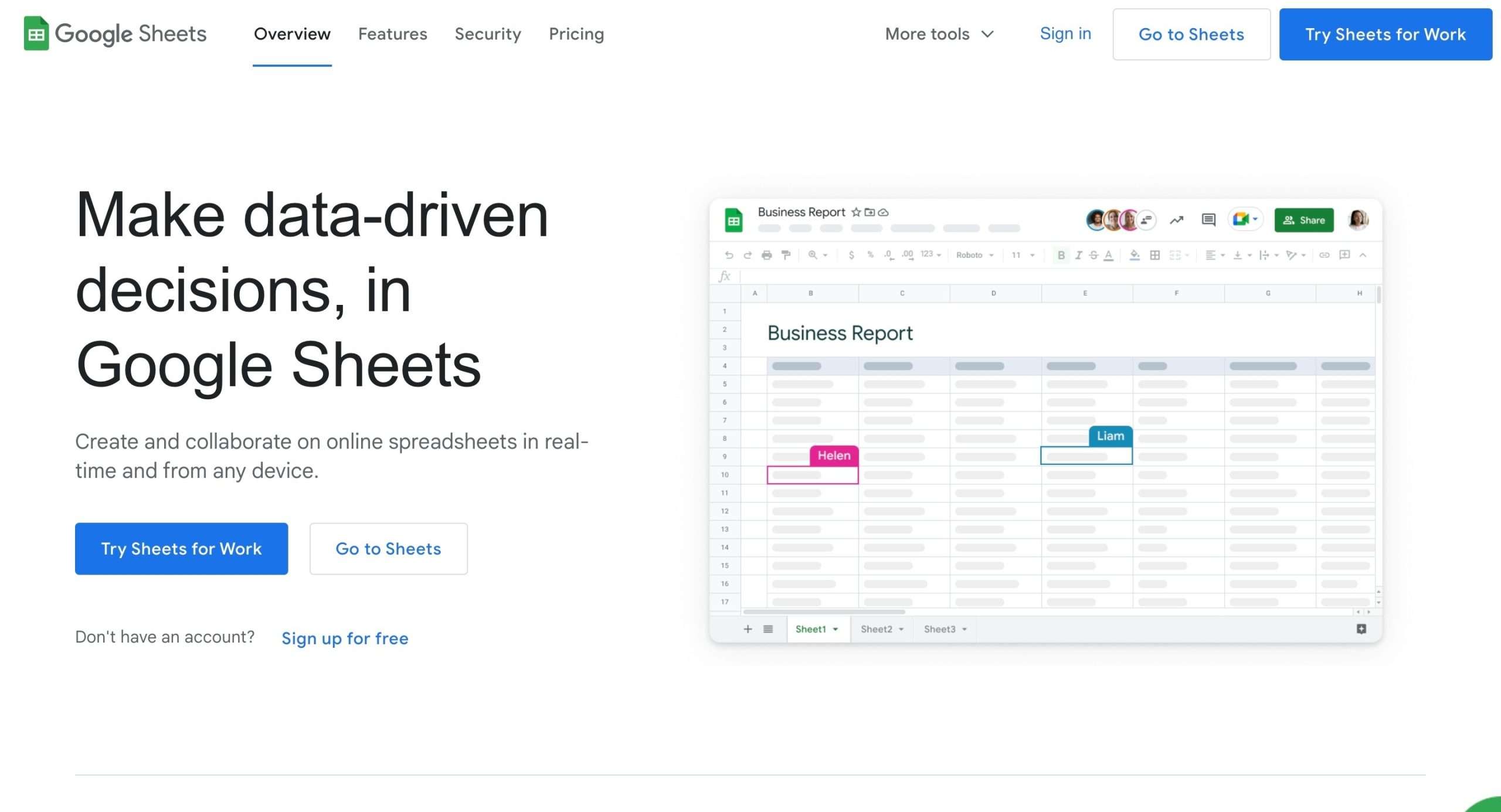Open the font size 11 dropdown
The width and height of the screenshot is (1501, 812).
1023,255
